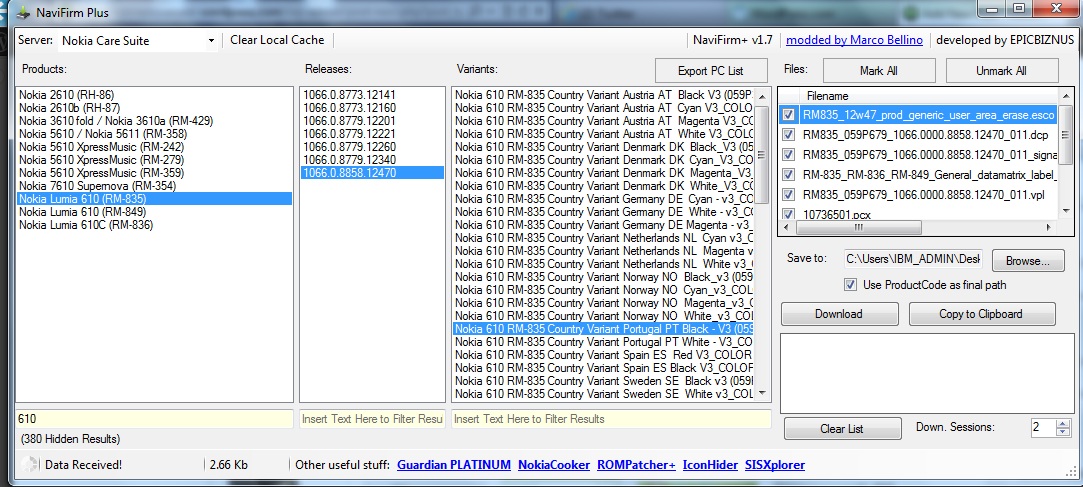This screenshot has width=1083, height=487.
Task: Open the Server dropdown (Nokia Care Suite)
Action: [x=139, y=41]
